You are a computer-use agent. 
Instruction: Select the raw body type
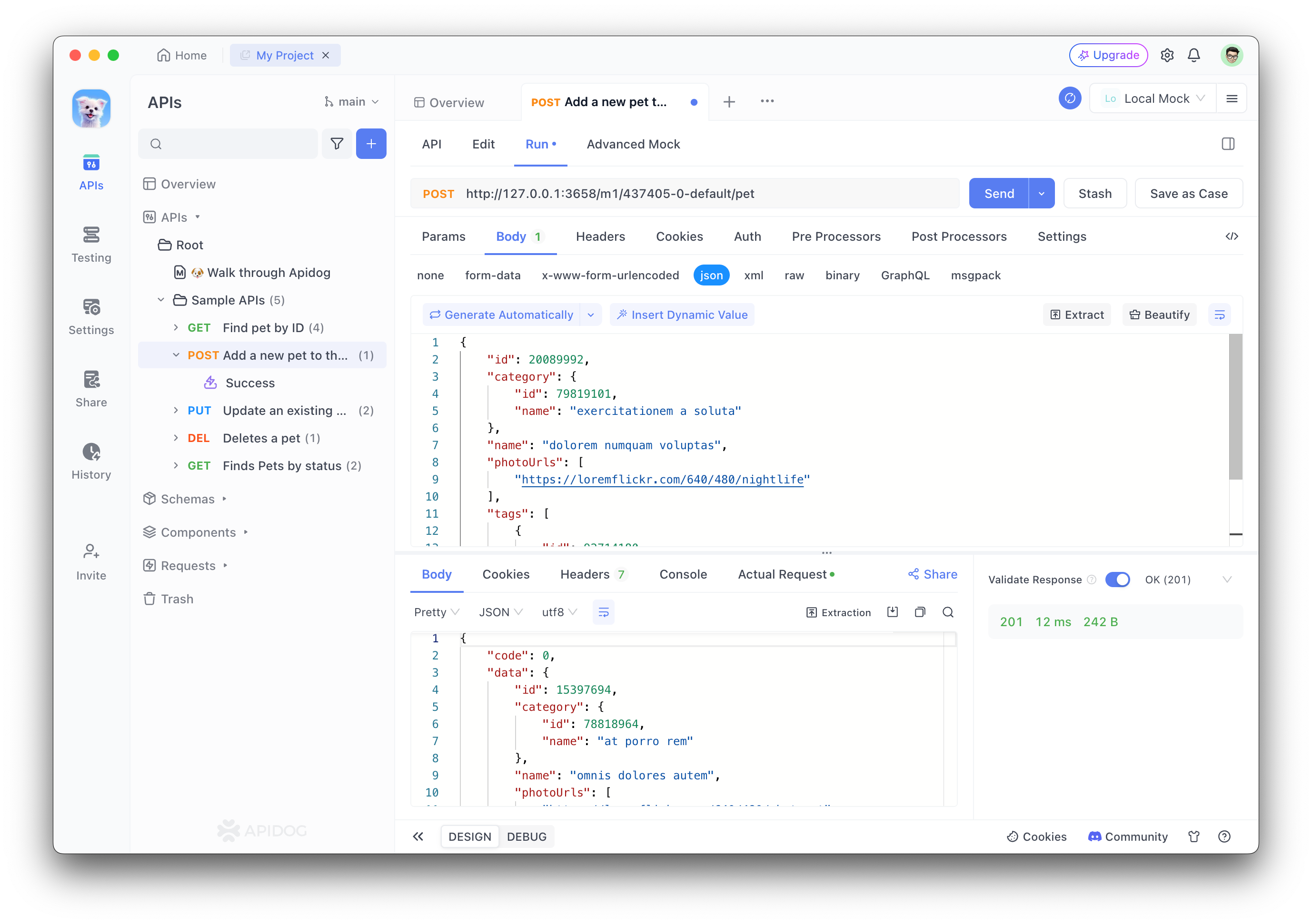(794, 275)
